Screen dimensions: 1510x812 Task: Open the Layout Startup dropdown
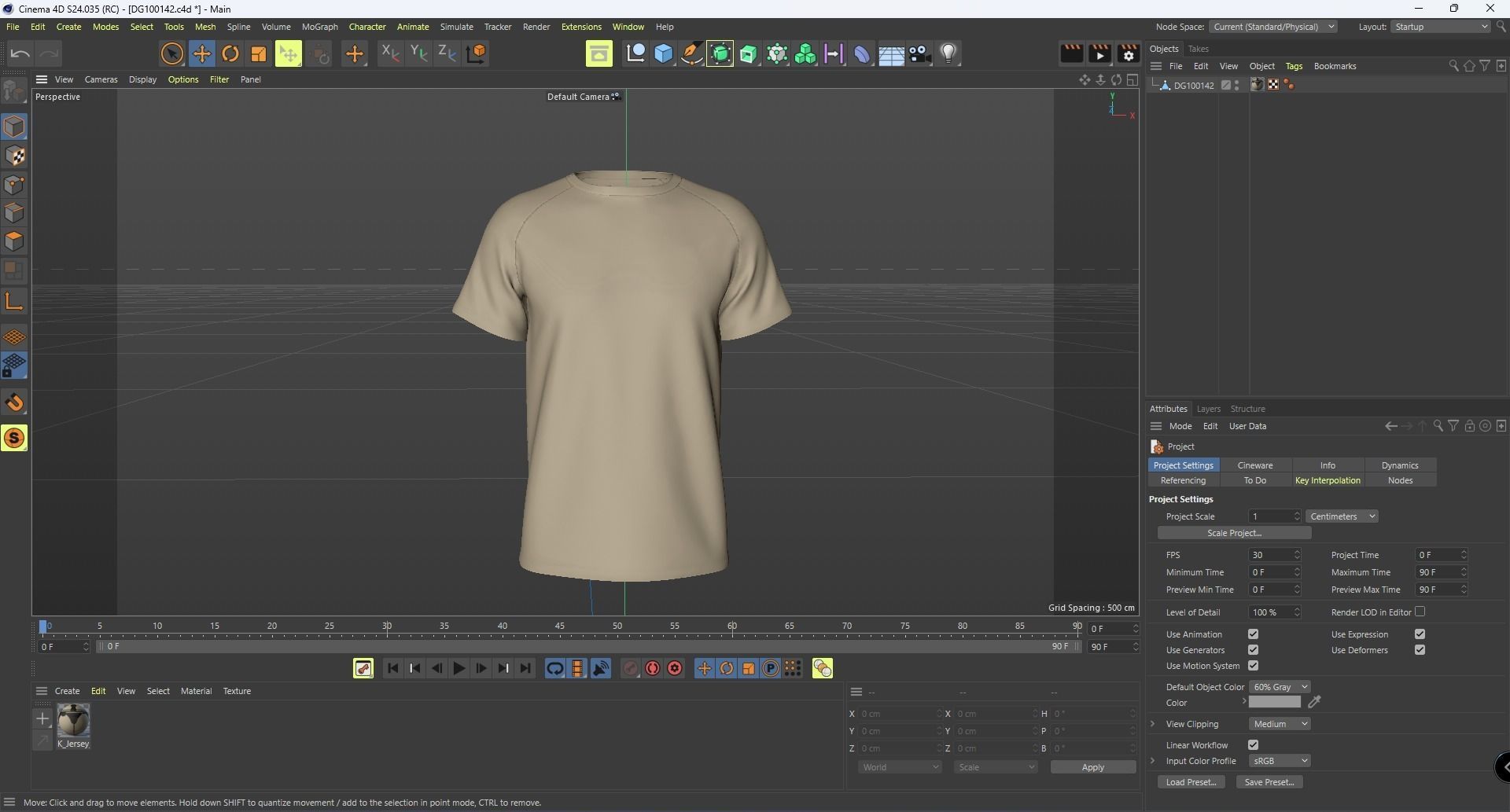pyautogui.click(x=1441, y=27)
